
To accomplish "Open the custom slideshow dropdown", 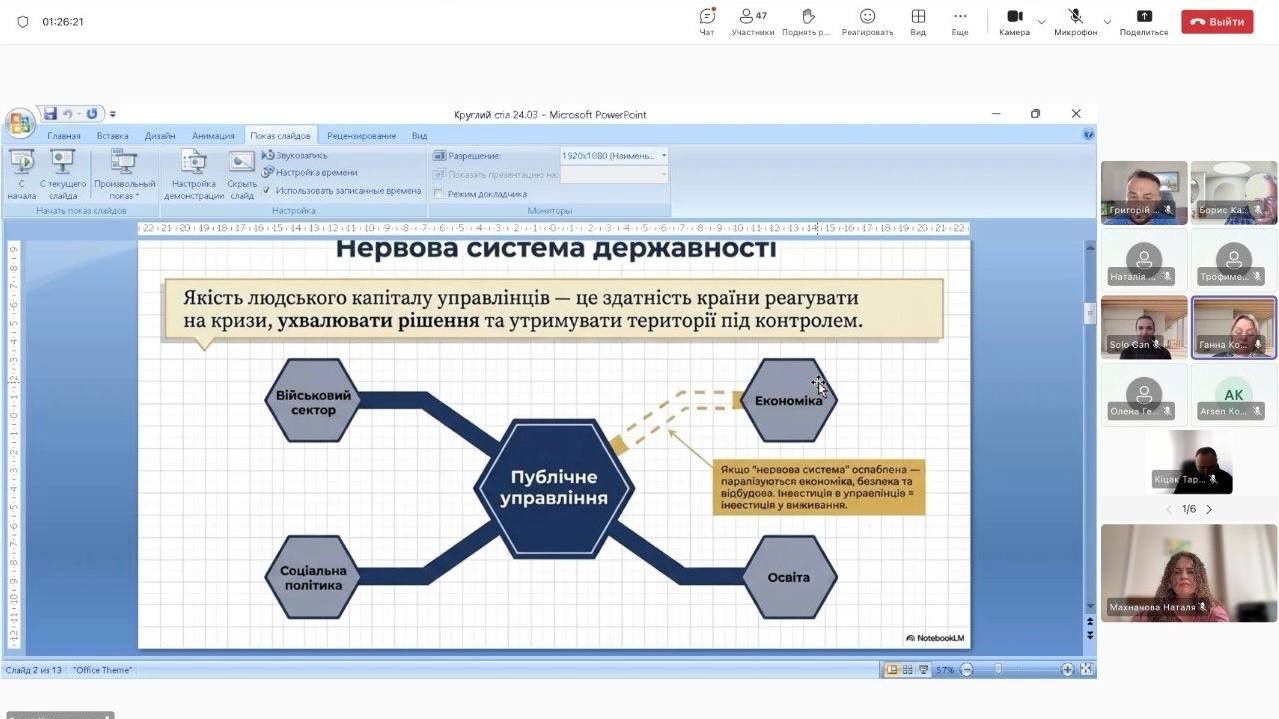I will (124, 175).
